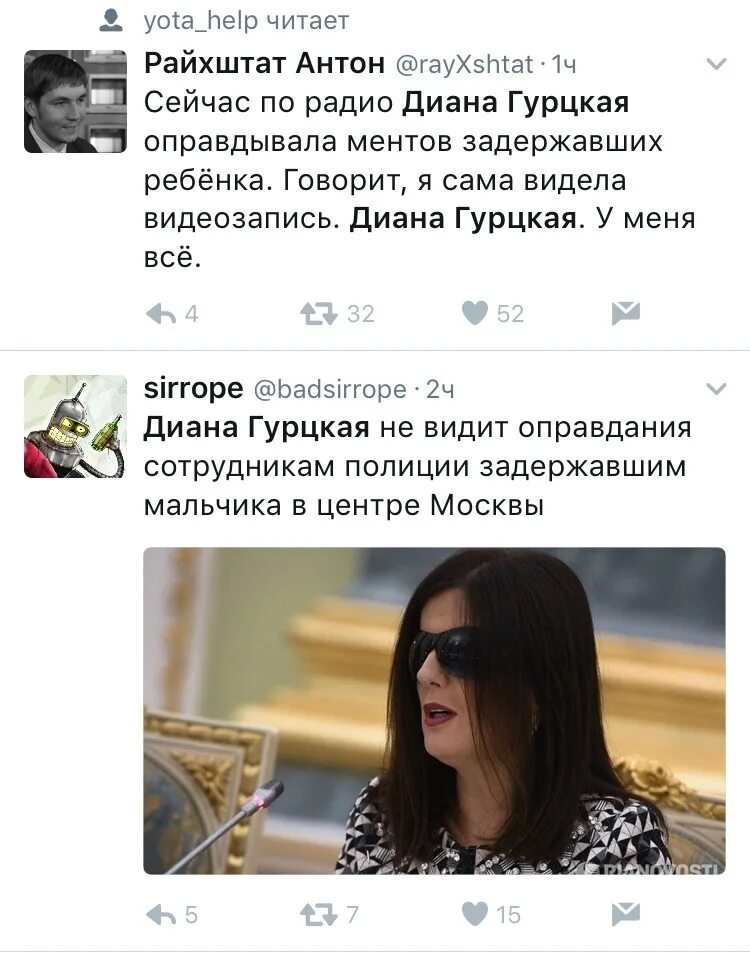This screenshot has height=959, width=750.
Task: Open the yota_help читает follower icon
Action: click(111, 22)
